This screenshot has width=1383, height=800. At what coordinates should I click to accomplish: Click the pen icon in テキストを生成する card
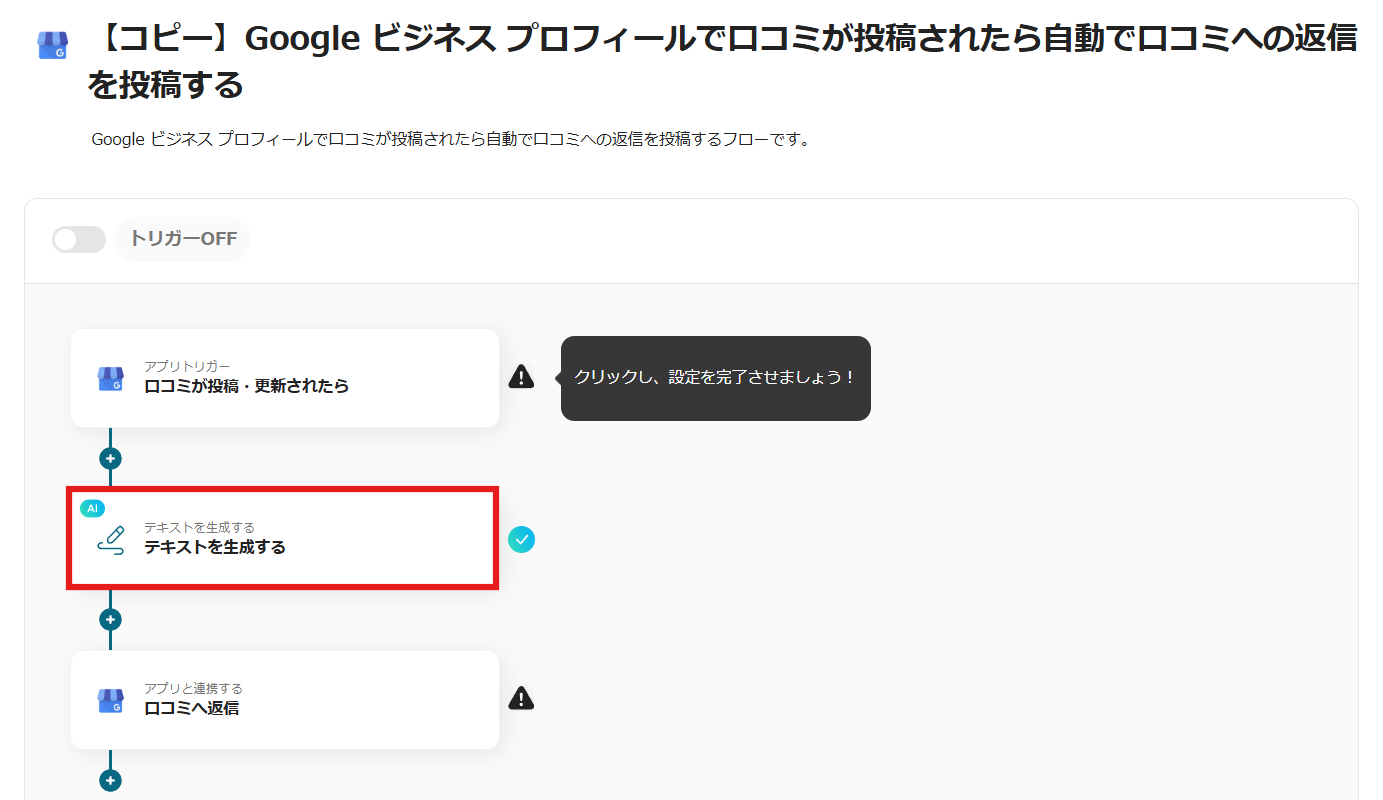(111, 540)
